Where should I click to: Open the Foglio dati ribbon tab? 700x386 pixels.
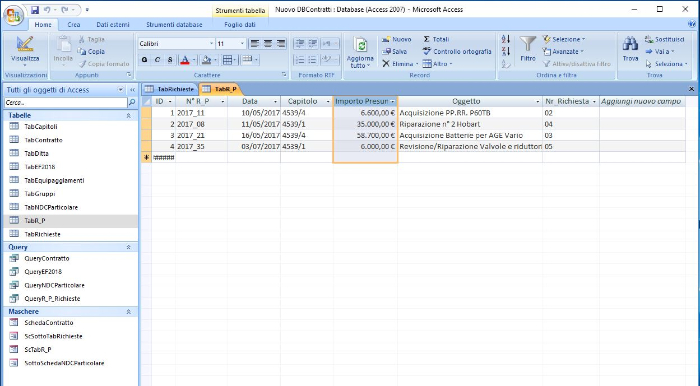coord(240,25)
